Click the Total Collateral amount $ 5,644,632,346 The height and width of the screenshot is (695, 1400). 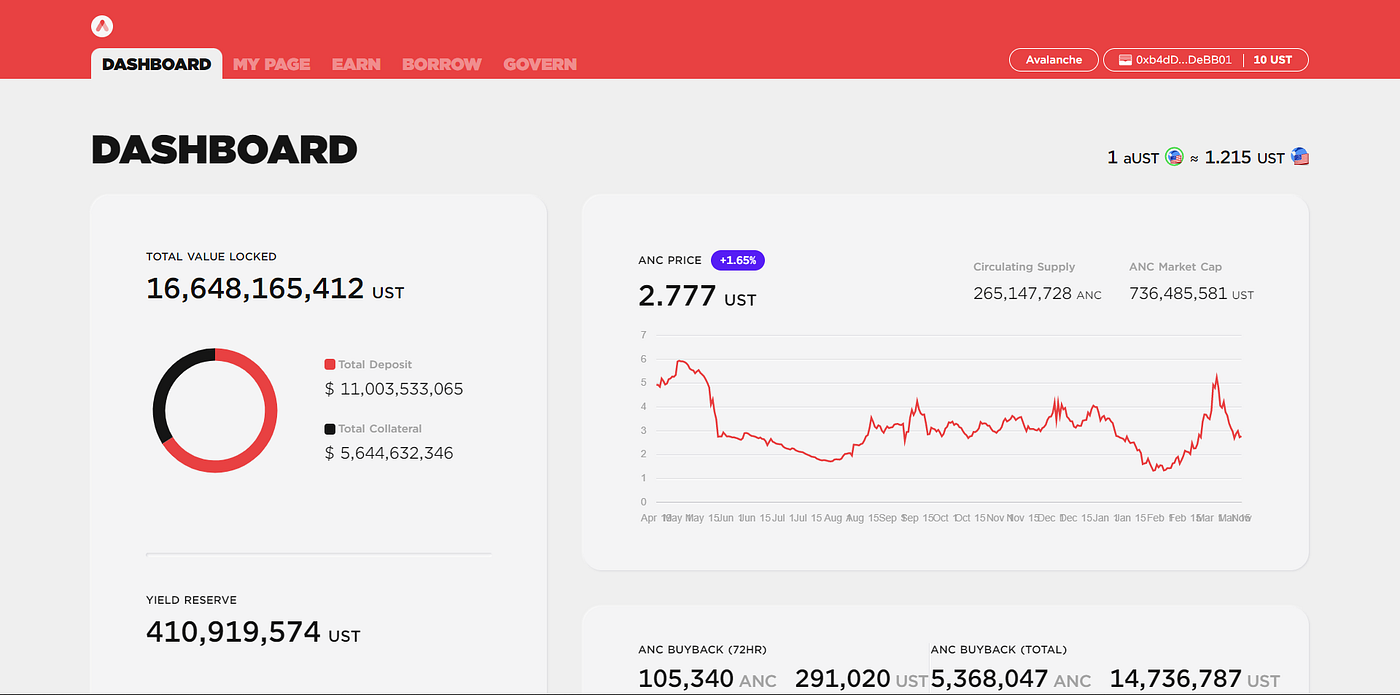pyautogui.click(x=389, y=453)
